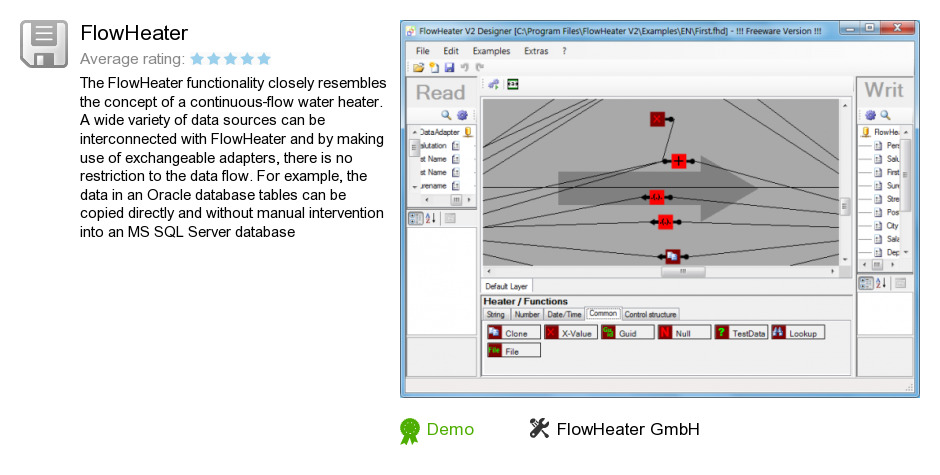
Task: Switch to the String functions tab
Action: tap(496, 314)
